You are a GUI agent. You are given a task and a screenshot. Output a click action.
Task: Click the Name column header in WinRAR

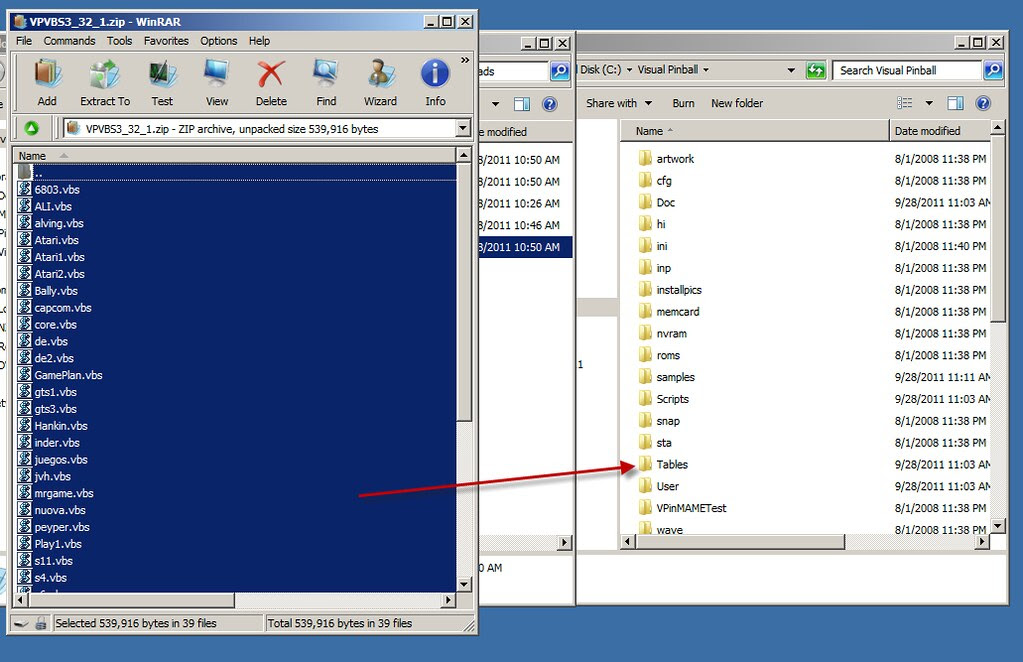[x=234, y=155]
